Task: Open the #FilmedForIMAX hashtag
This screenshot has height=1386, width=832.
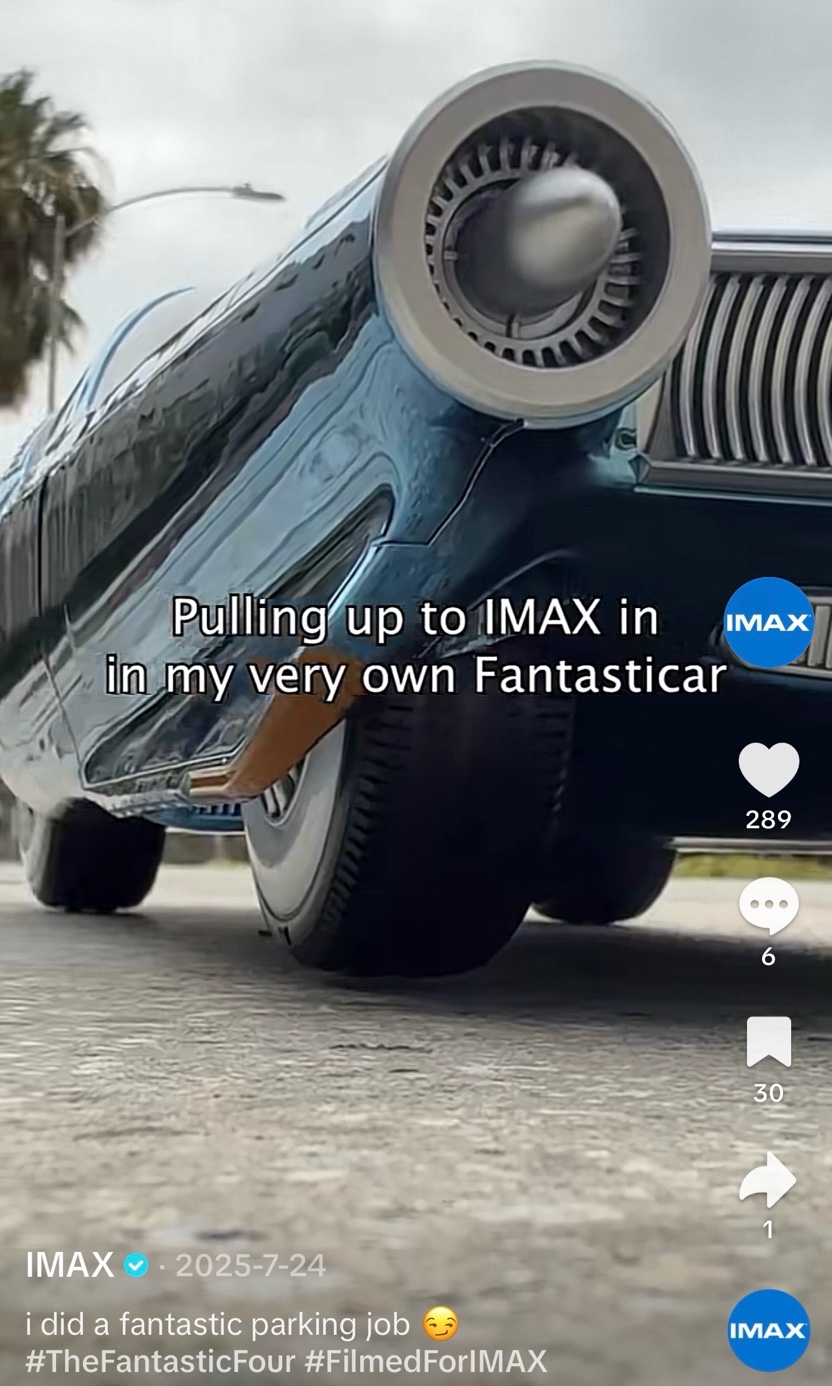Action: [x=426, y=1361]
